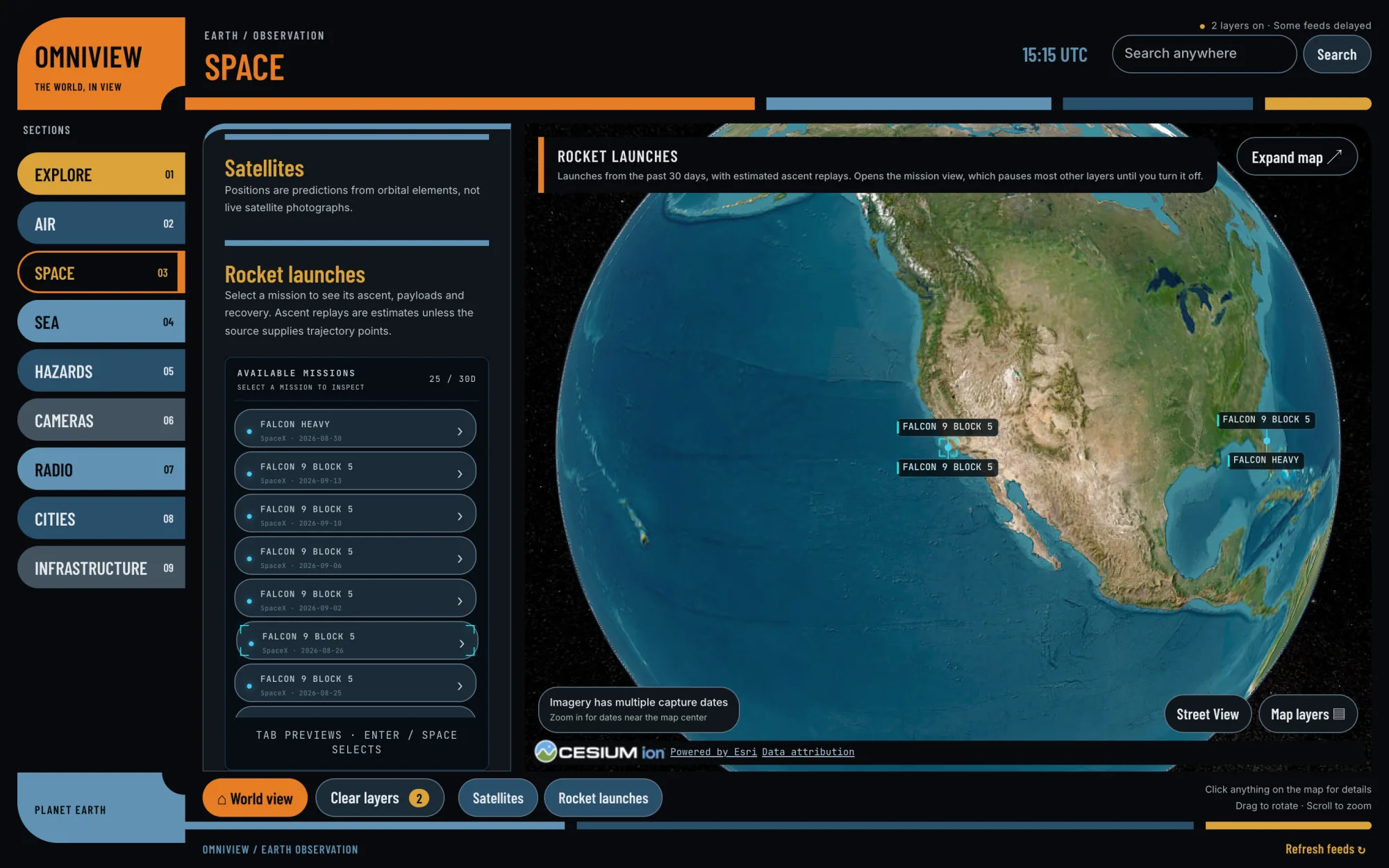Screen dimensions: 1389x868
Task: Open the Map layers panel
Action: coord(1308,715)
